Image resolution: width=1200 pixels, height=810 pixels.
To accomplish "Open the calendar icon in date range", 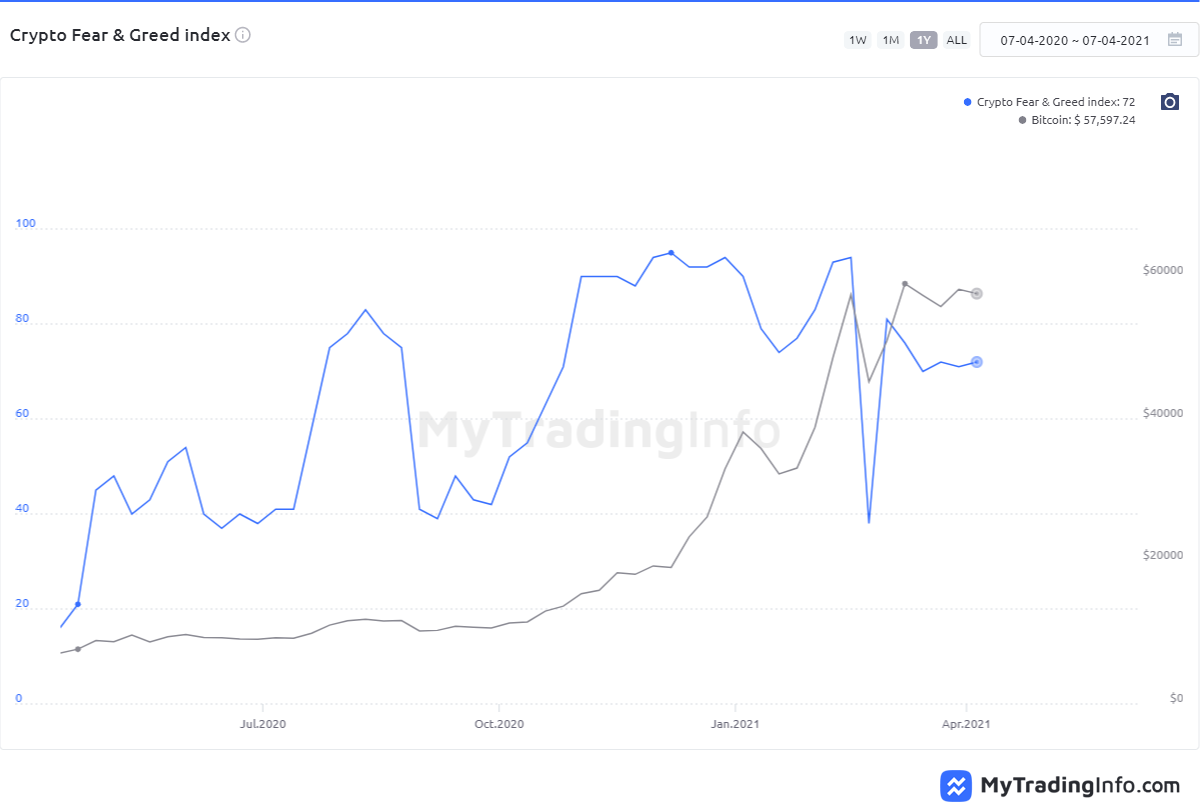I will coord(1175,40).
